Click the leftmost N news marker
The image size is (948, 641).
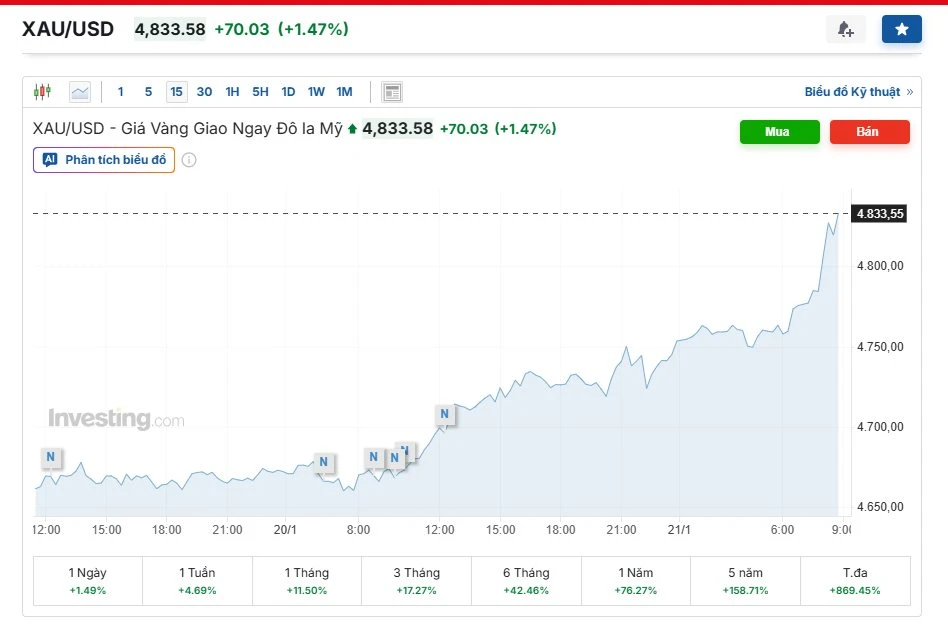[x=51, y=458]
